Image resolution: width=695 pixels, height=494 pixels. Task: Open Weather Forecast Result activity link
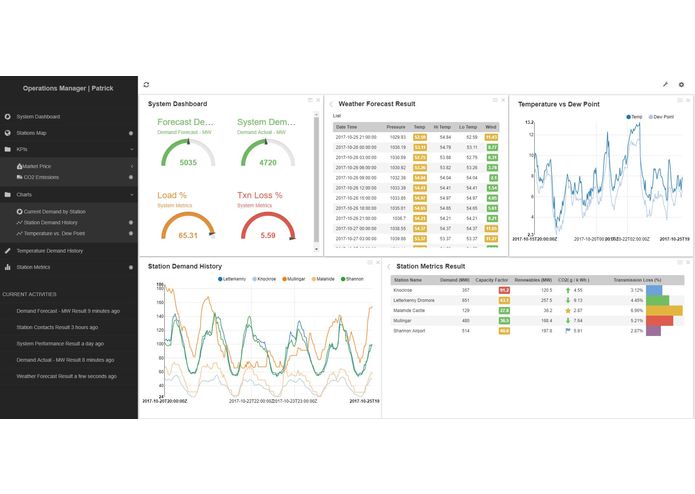(x=66, y=377)
